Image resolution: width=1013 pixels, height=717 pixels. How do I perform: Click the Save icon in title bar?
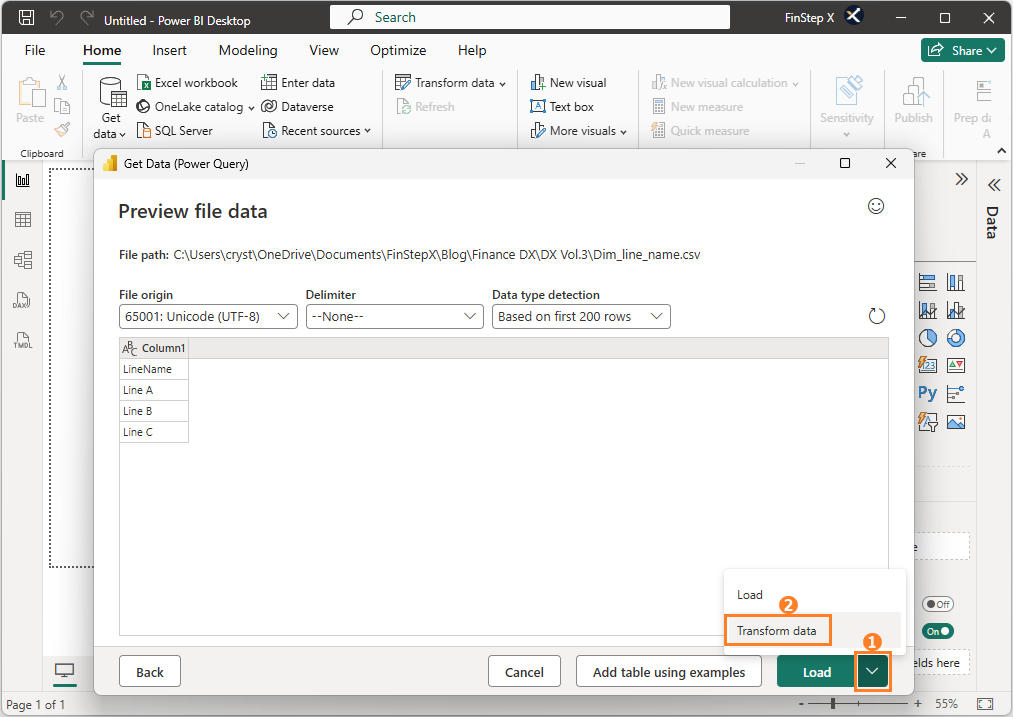pyautogui.click(x=26, y=17)
